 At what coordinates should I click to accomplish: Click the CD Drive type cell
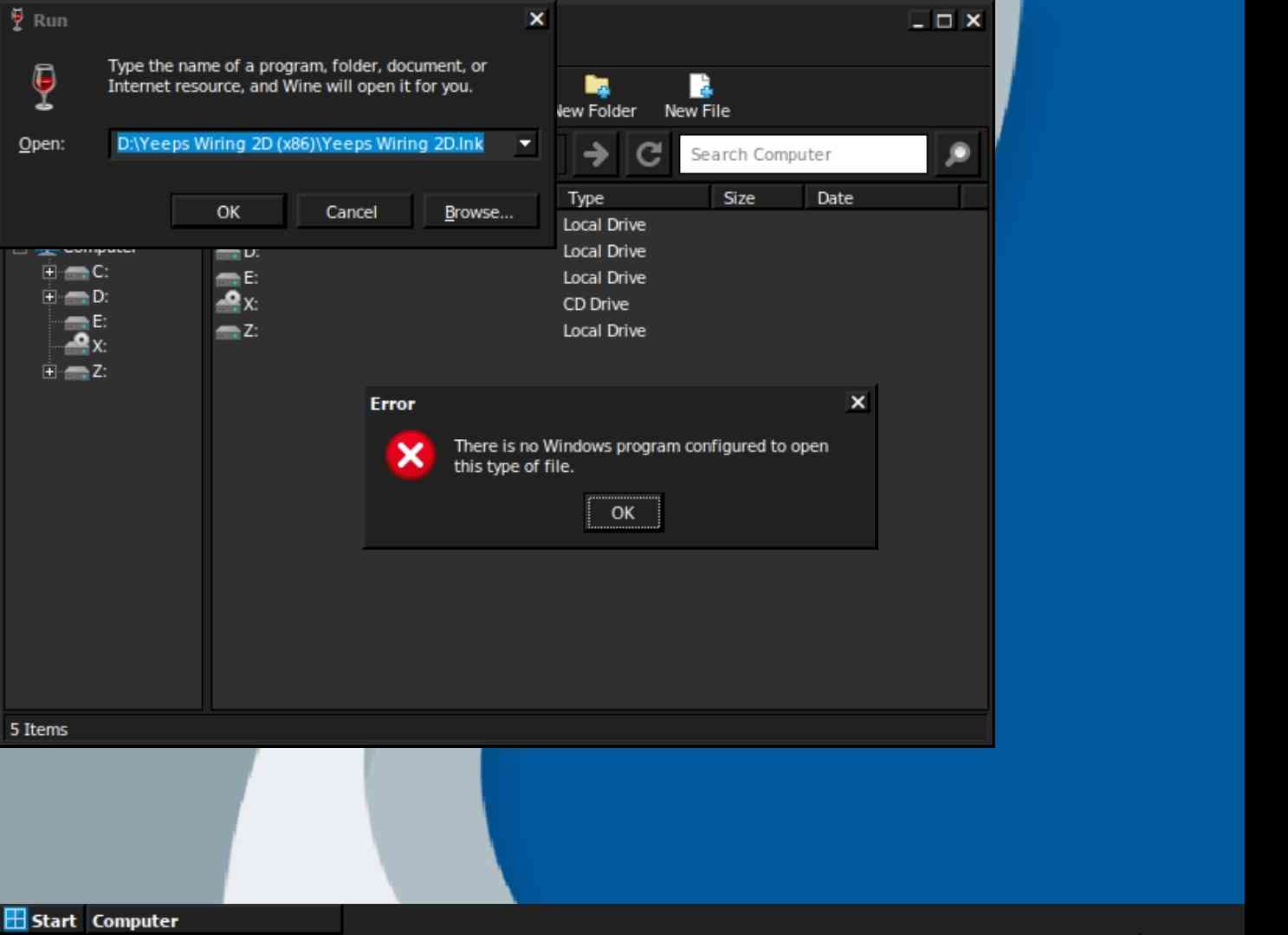pyautogui.click(x=596, y=304)
